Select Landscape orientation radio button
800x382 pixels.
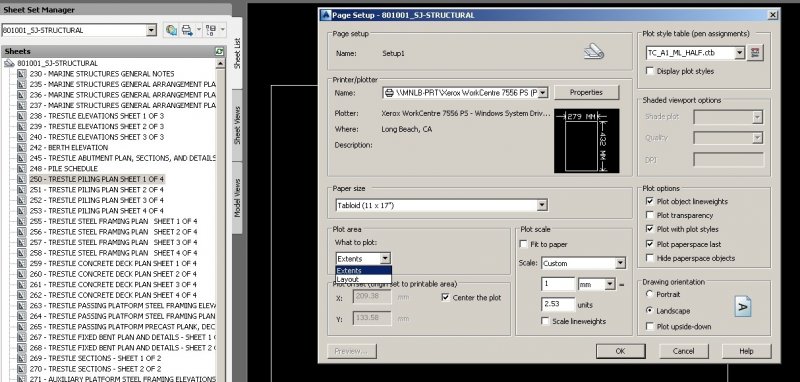(649, 310)
